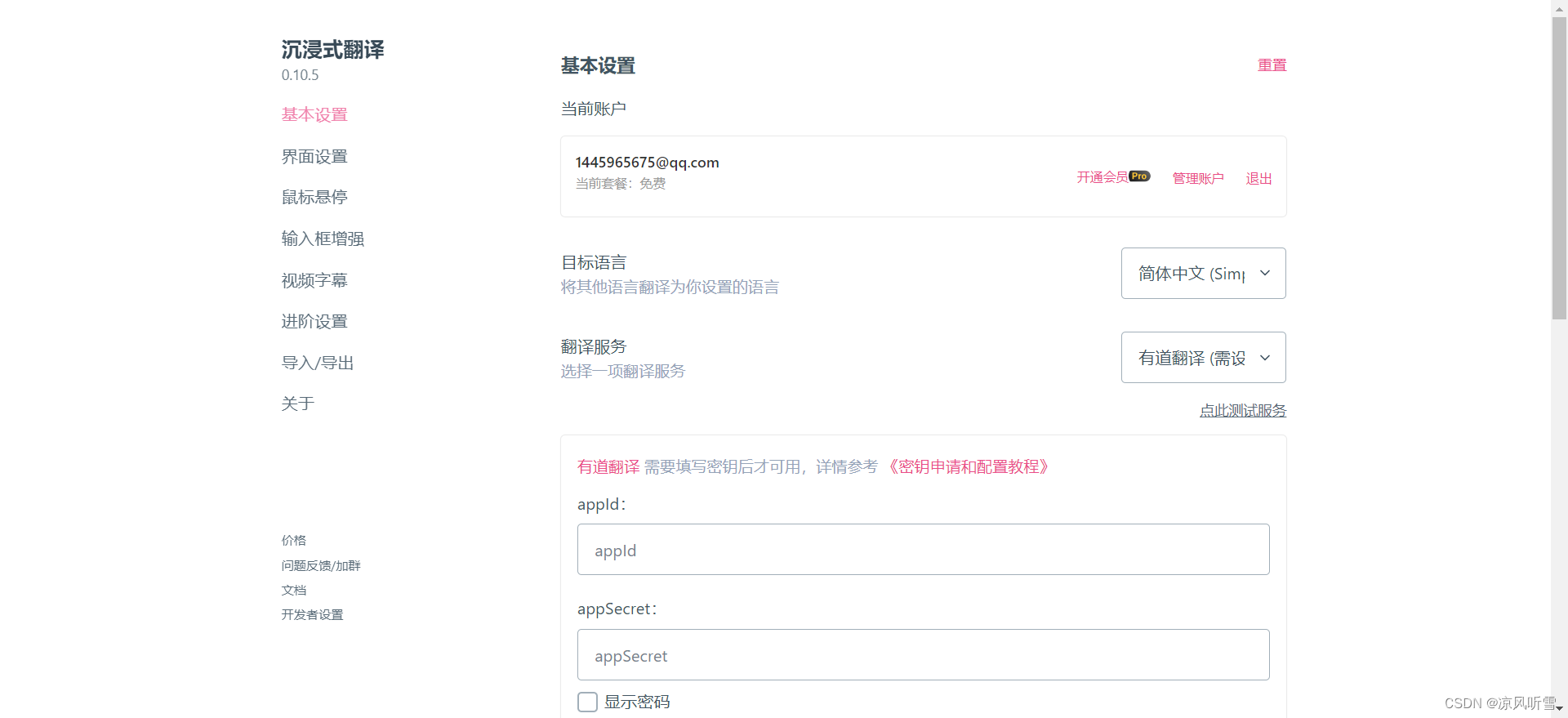The height and width of the screenshot is (718, 1568).
Task: Click the page vertical scrollbar thumb
Action: click(x=1559, y=167)
